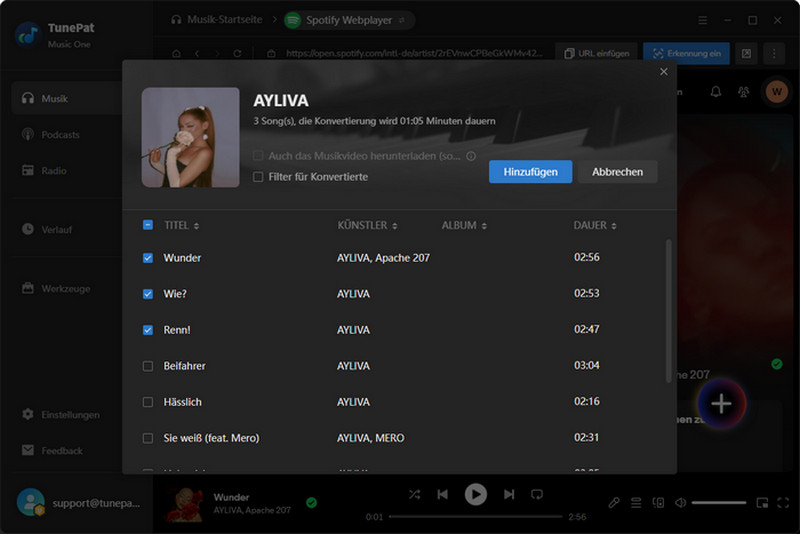Open the music video info icon

[471, 156]
